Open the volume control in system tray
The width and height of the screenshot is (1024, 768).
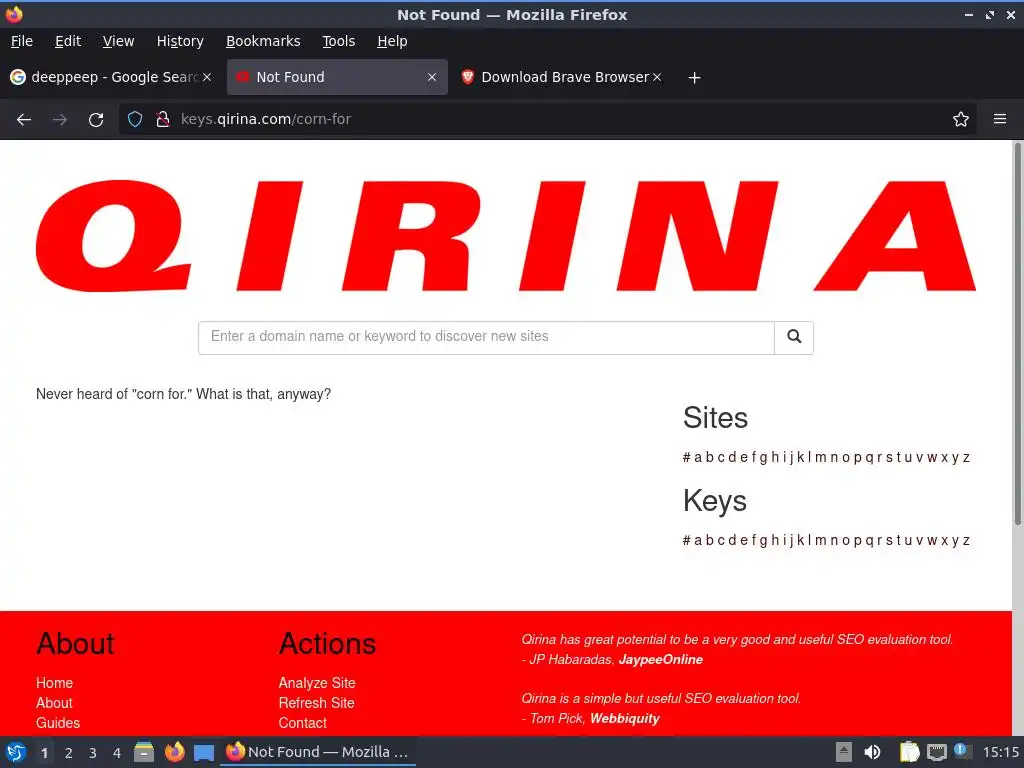point(872,752)
